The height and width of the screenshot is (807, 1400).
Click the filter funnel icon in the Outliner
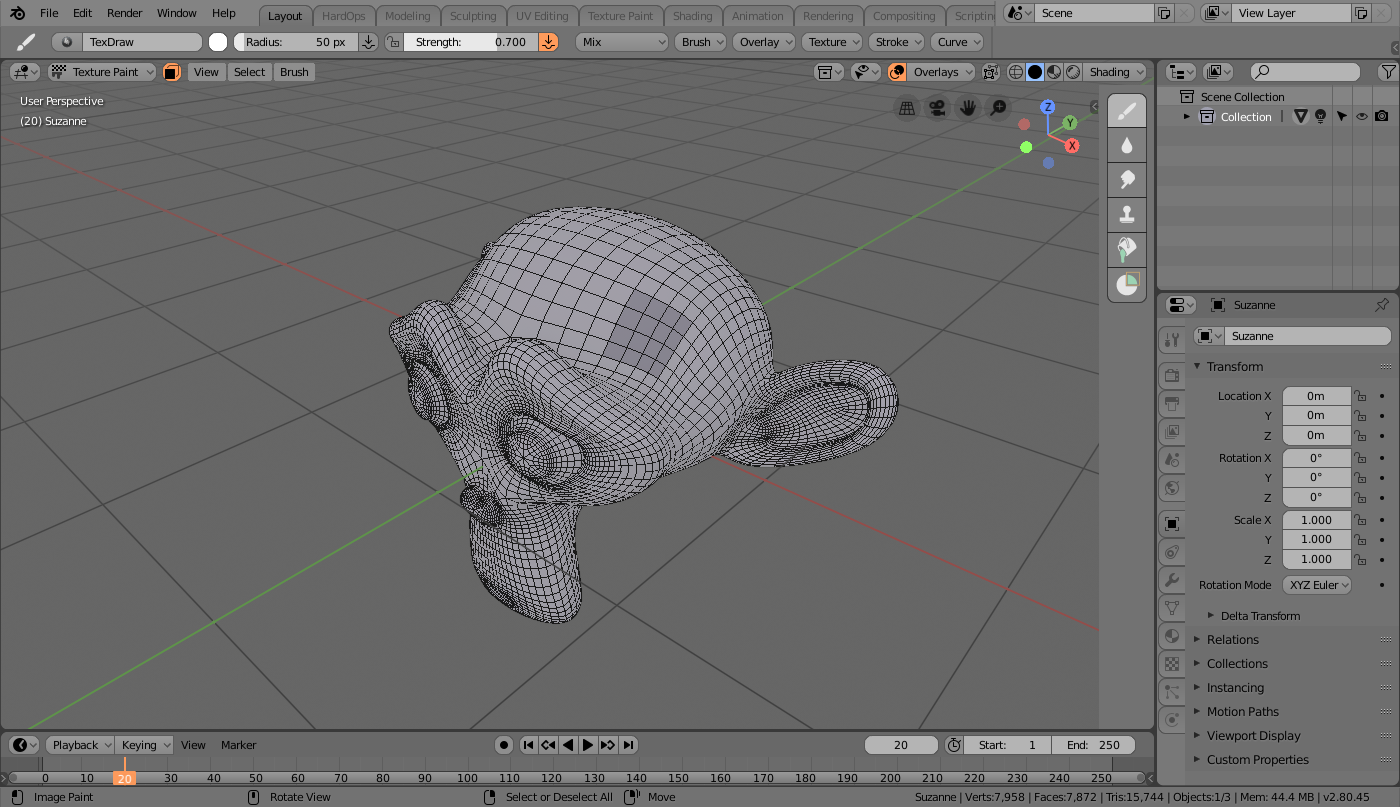1387,72
